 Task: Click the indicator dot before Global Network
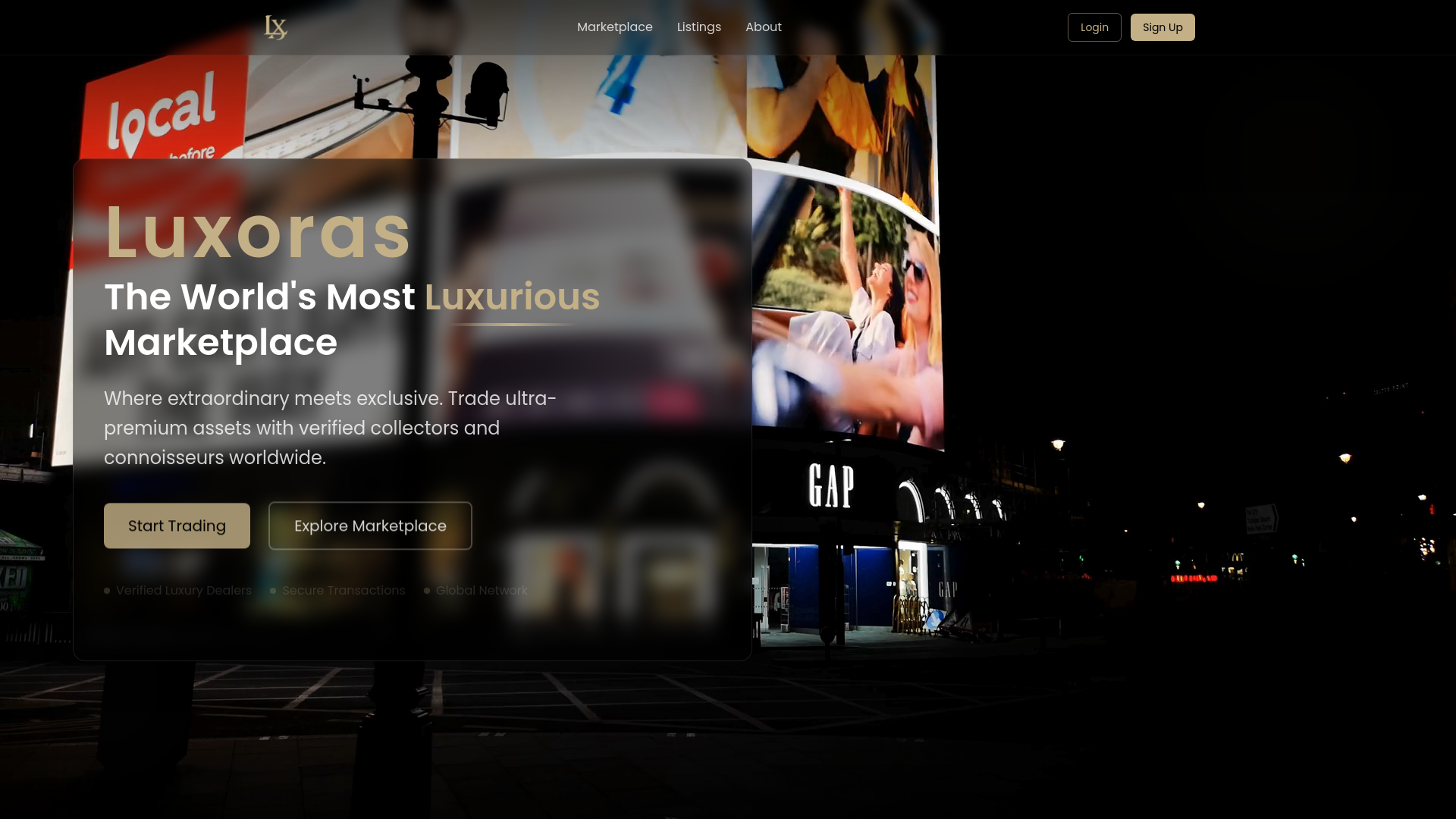[427, 590]
